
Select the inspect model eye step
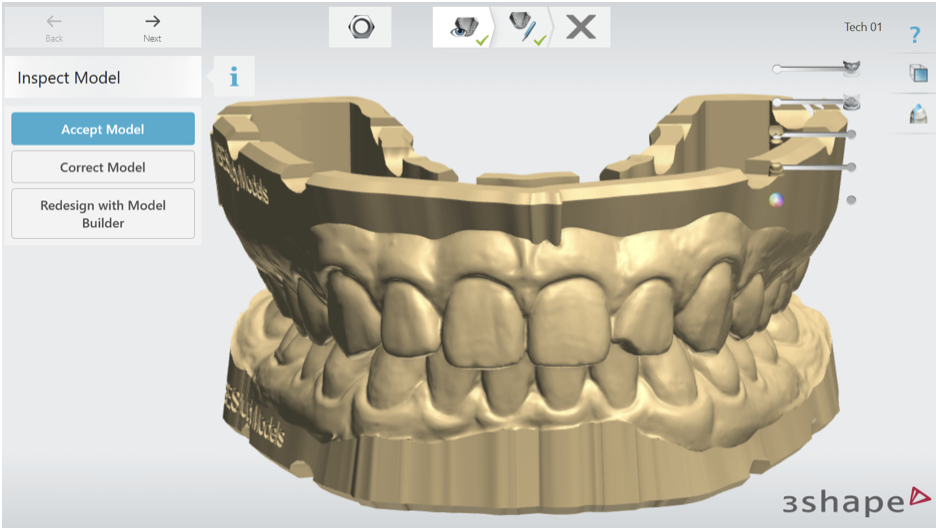464,27
